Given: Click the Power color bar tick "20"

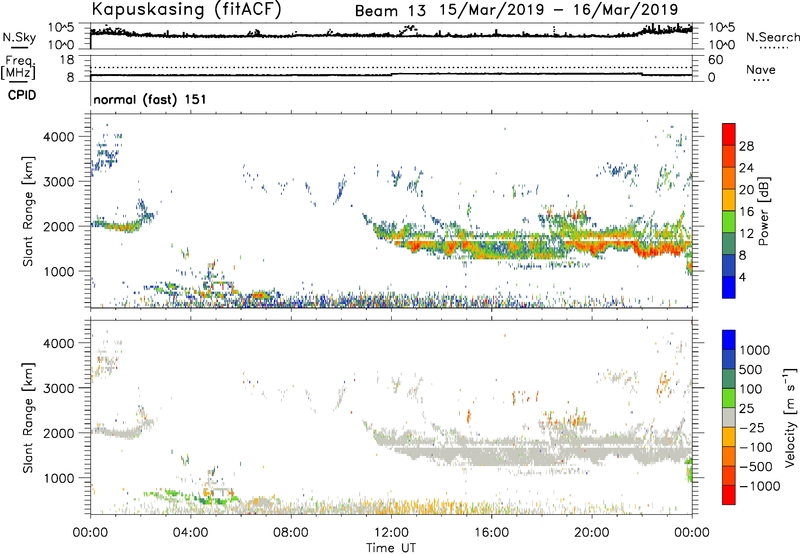Looking at the screenshot, I should (x=746, y=190).
